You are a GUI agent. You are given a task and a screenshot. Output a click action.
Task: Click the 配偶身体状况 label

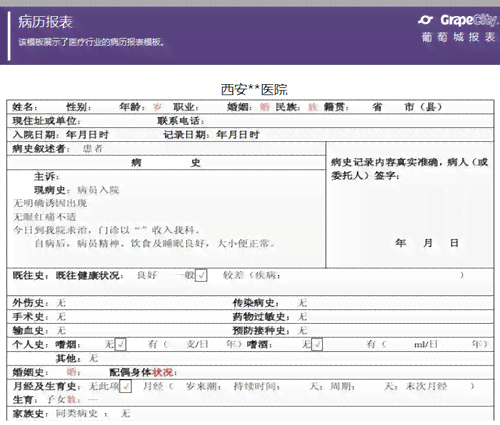pos(143,372)
